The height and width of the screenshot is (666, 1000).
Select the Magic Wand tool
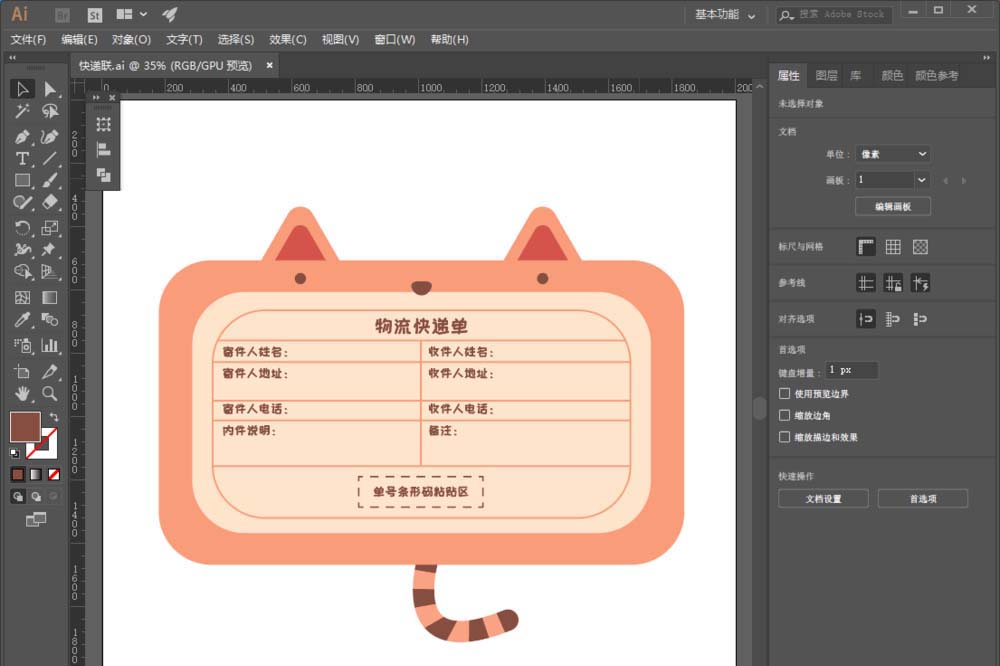(22, 111)
